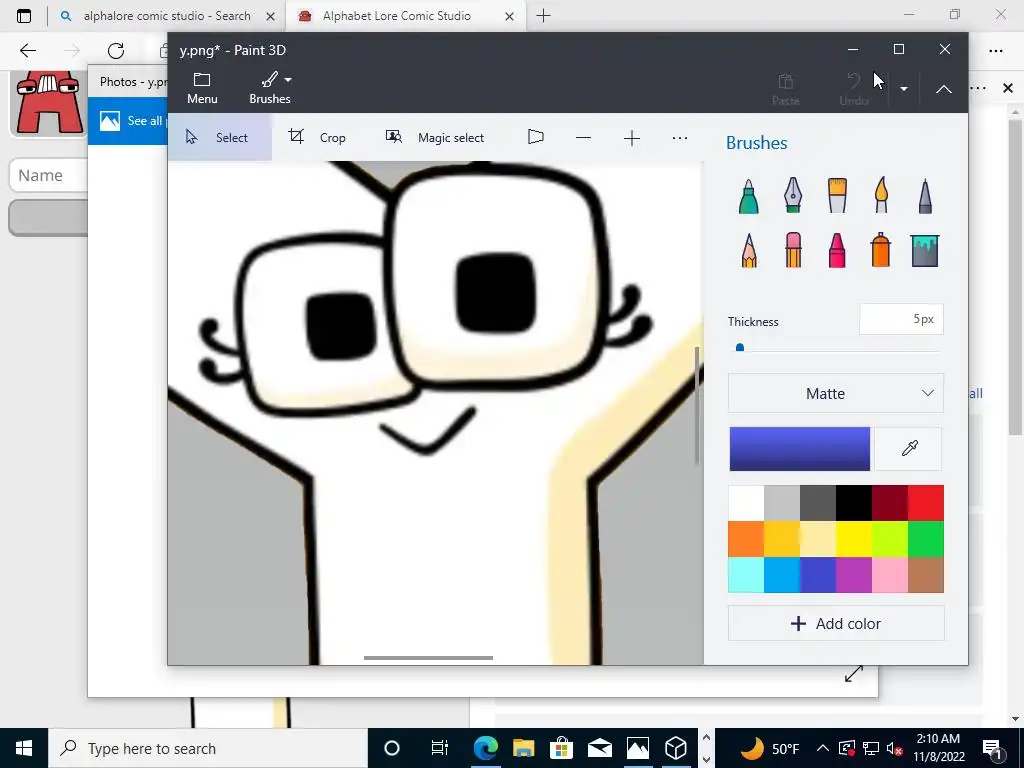This screenshot has height=768, width=1024.
Task: Toggle the 3D view flag icon
Action: [x=536, y=137]
